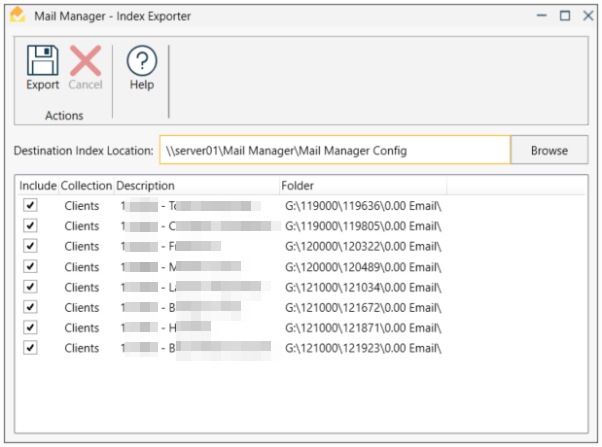Sort list by Include column header
Image resolution: width=602 pixels, height=447 pixels.
pyautogui.click(x=38, y=186)
